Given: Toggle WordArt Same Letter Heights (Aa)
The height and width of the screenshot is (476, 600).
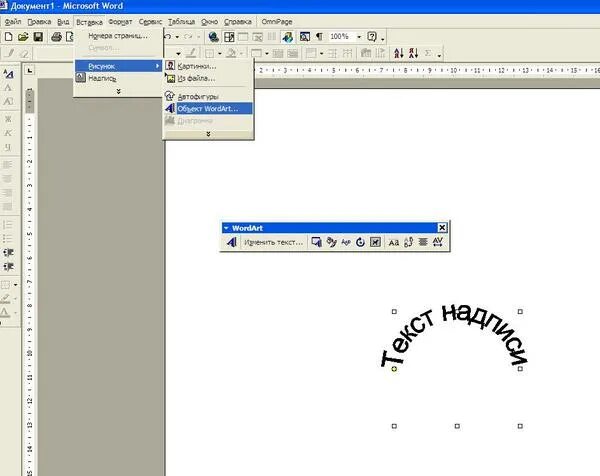Looking at the screenshot, I should tap(393, 242).
